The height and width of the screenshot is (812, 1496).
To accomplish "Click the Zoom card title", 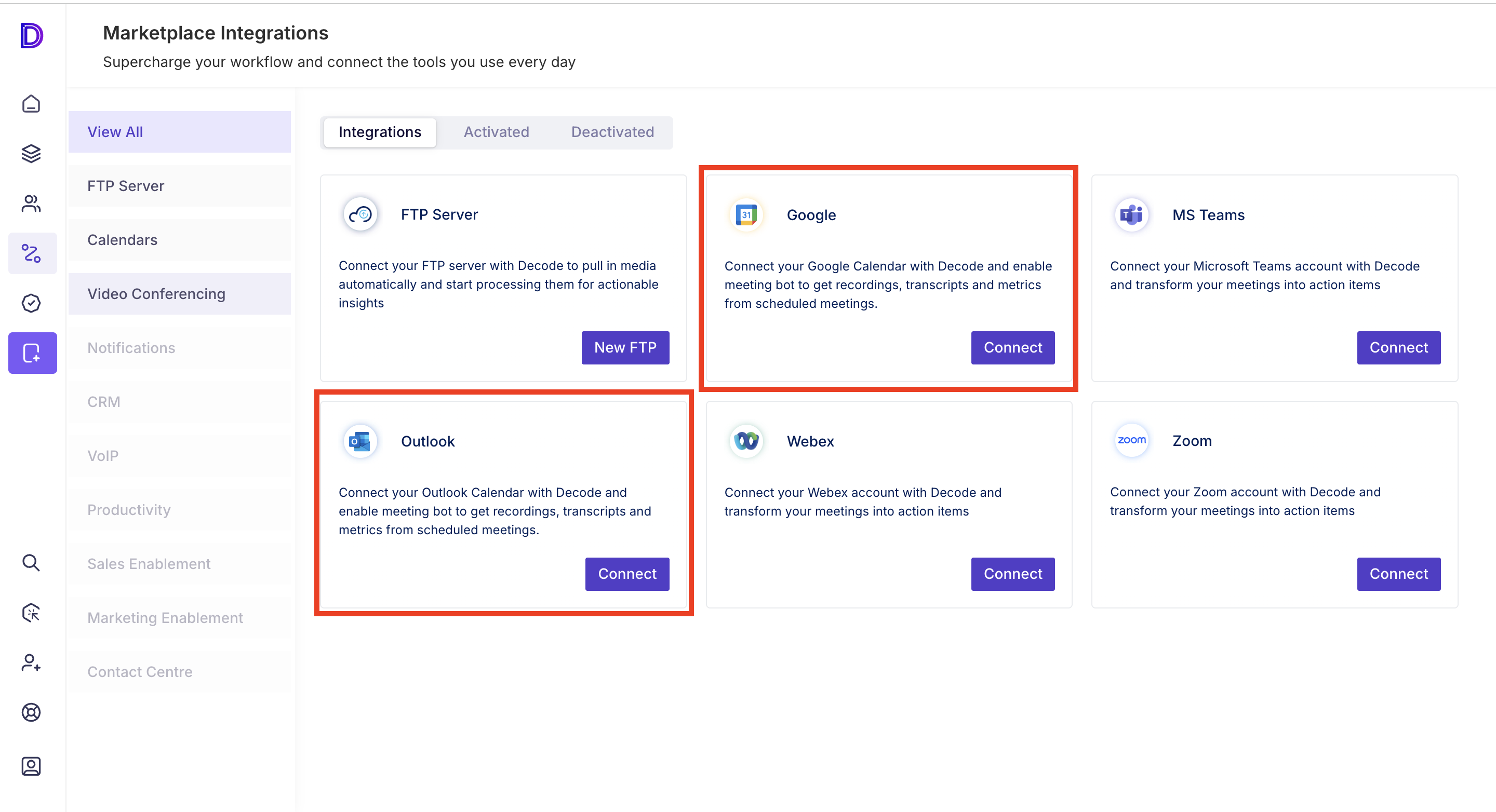I will click(x=1192, y=441).
